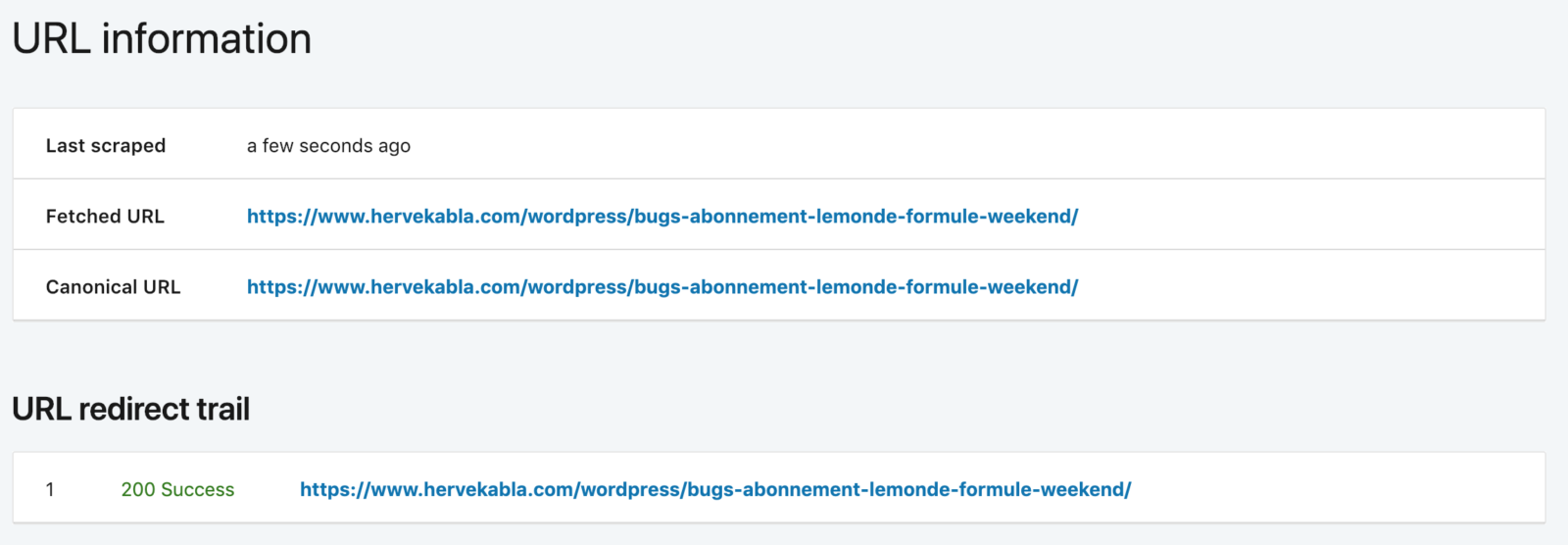Click the '200 Success' status text
Screen dimensions: 1568x545
[177, 489]
